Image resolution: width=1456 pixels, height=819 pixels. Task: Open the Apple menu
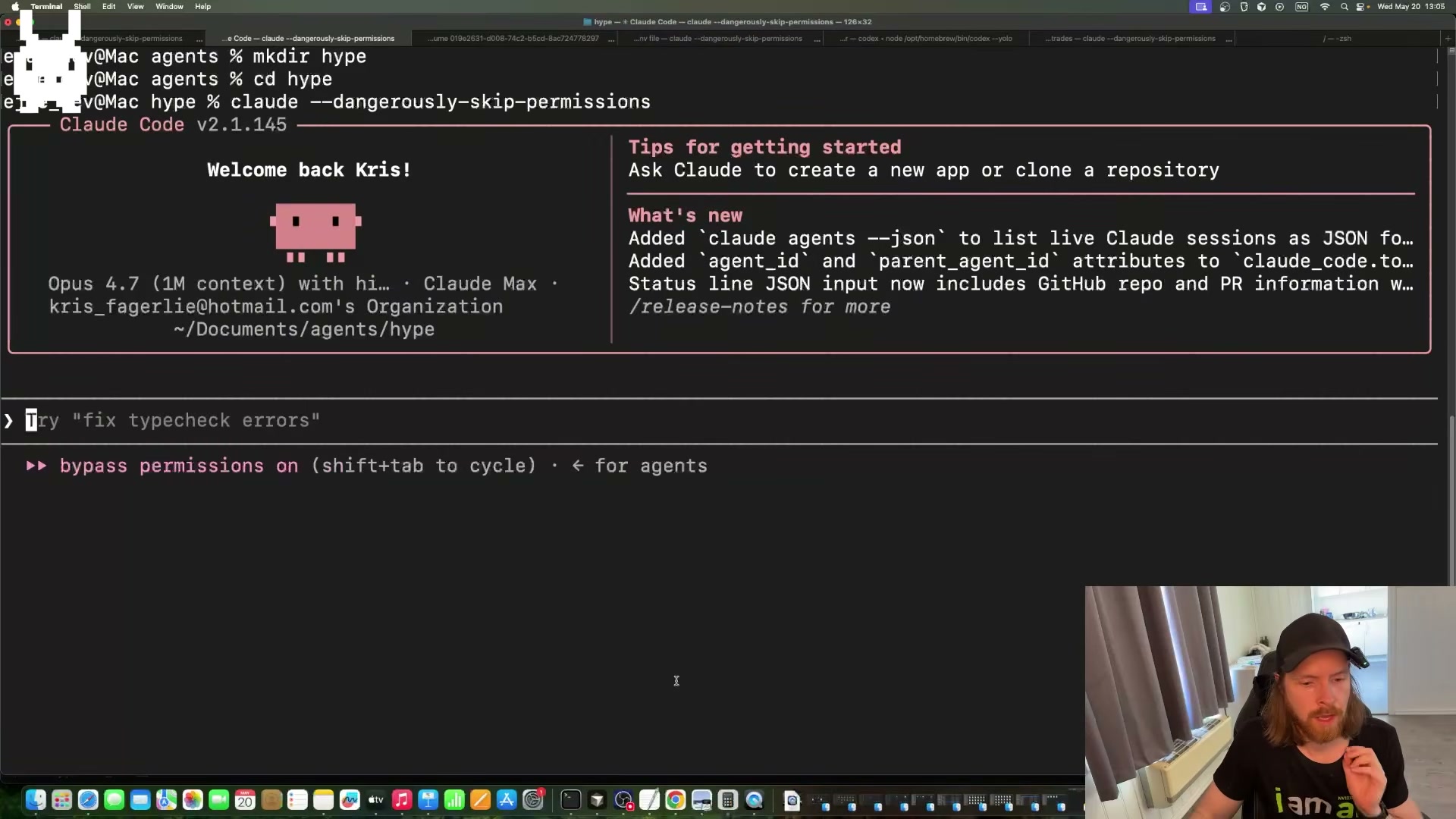[15, 6]
